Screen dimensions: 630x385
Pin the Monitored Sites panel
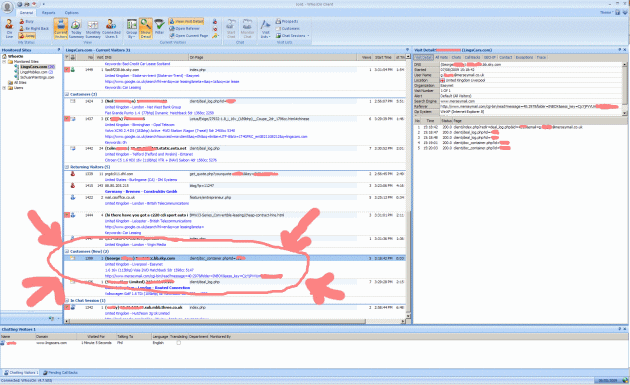tap(59, 50)
